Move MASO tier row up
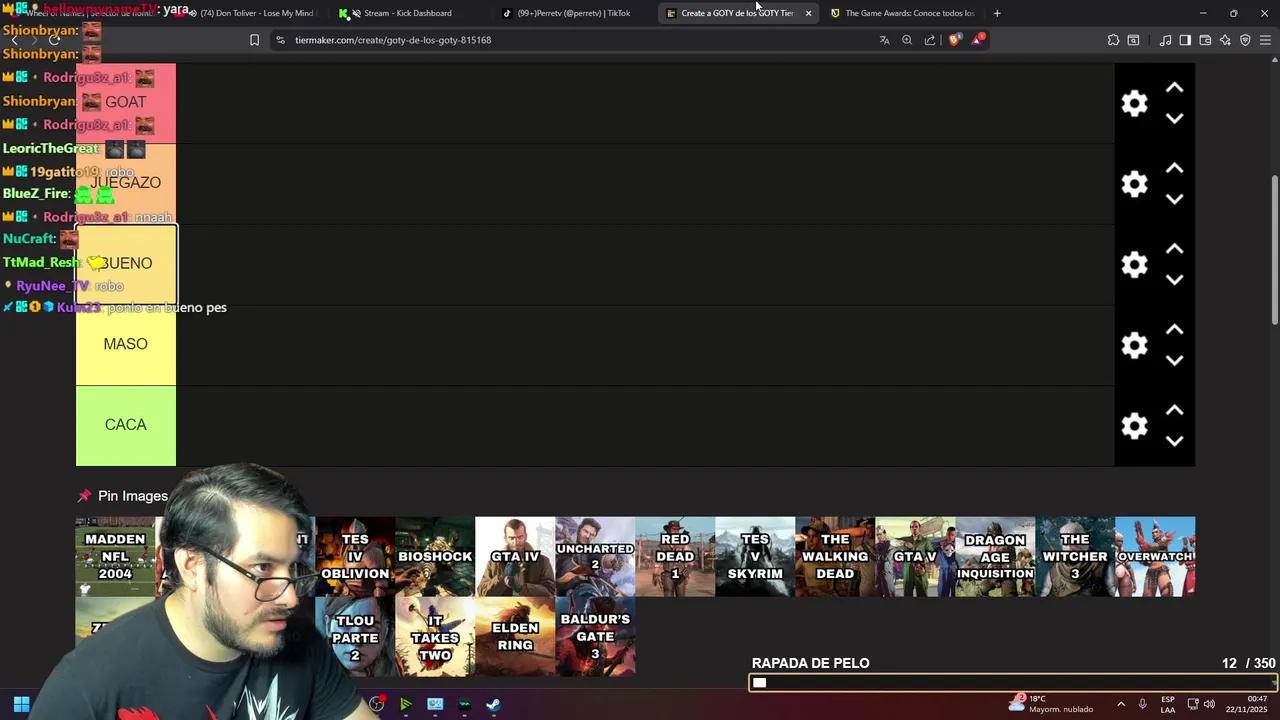 point(1174,330)
